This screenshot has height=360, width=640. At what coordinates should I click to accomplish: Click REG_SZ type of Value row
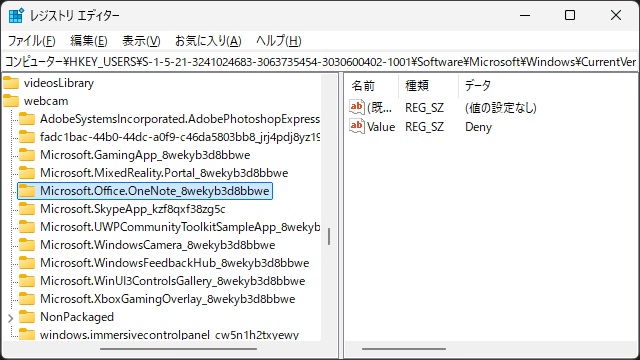pyautogui.click(x=424, y=127)
